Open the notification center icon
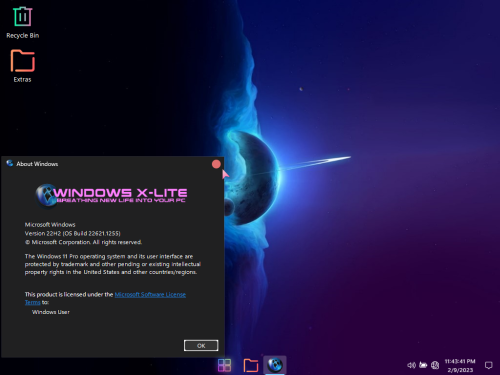The height and width of the screenshot is (375, 500). tap(489, 365)
